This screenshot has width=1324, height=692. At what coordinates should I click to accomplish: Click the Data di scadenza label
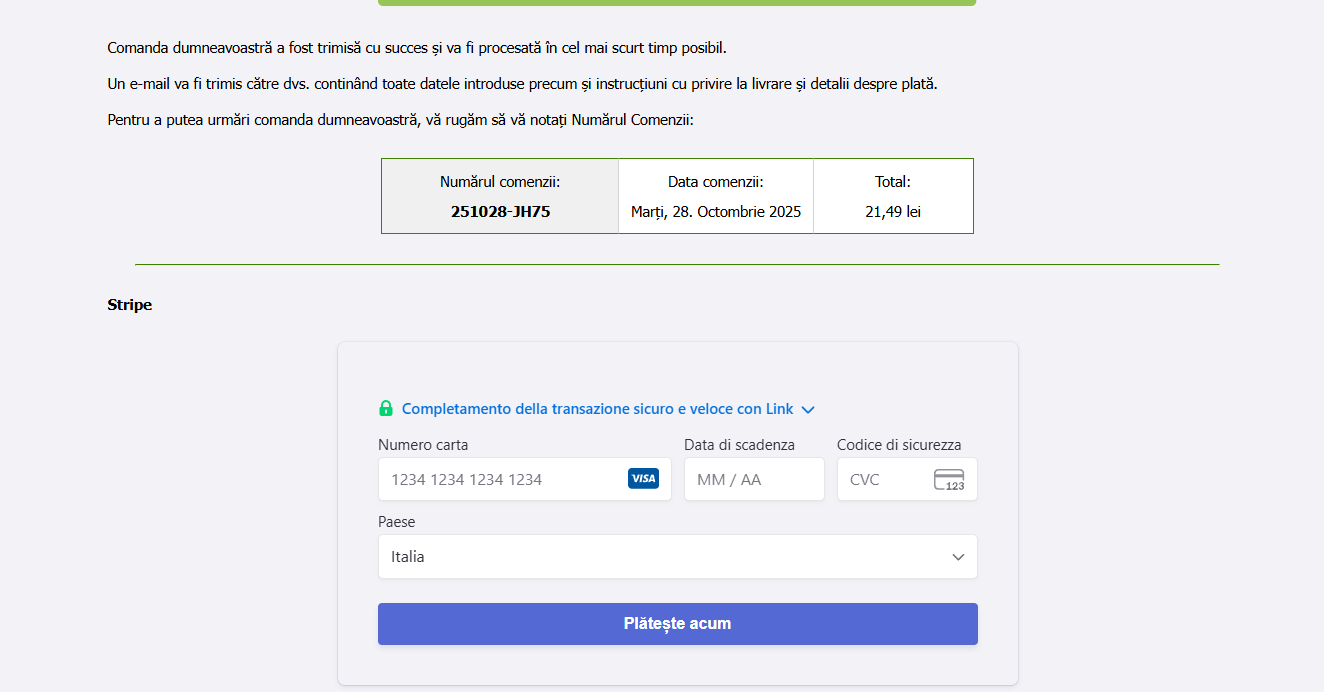pos(739,445)
